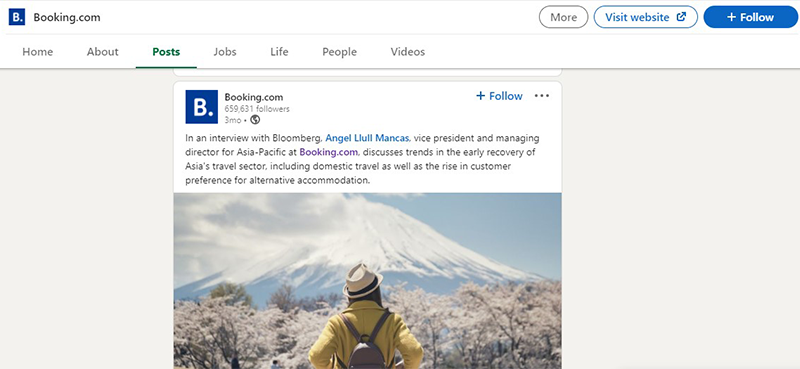Screen dimensions: 800x369
Task: Click the Visit website button
Action: pyautogui.click(x=645, y=17)
